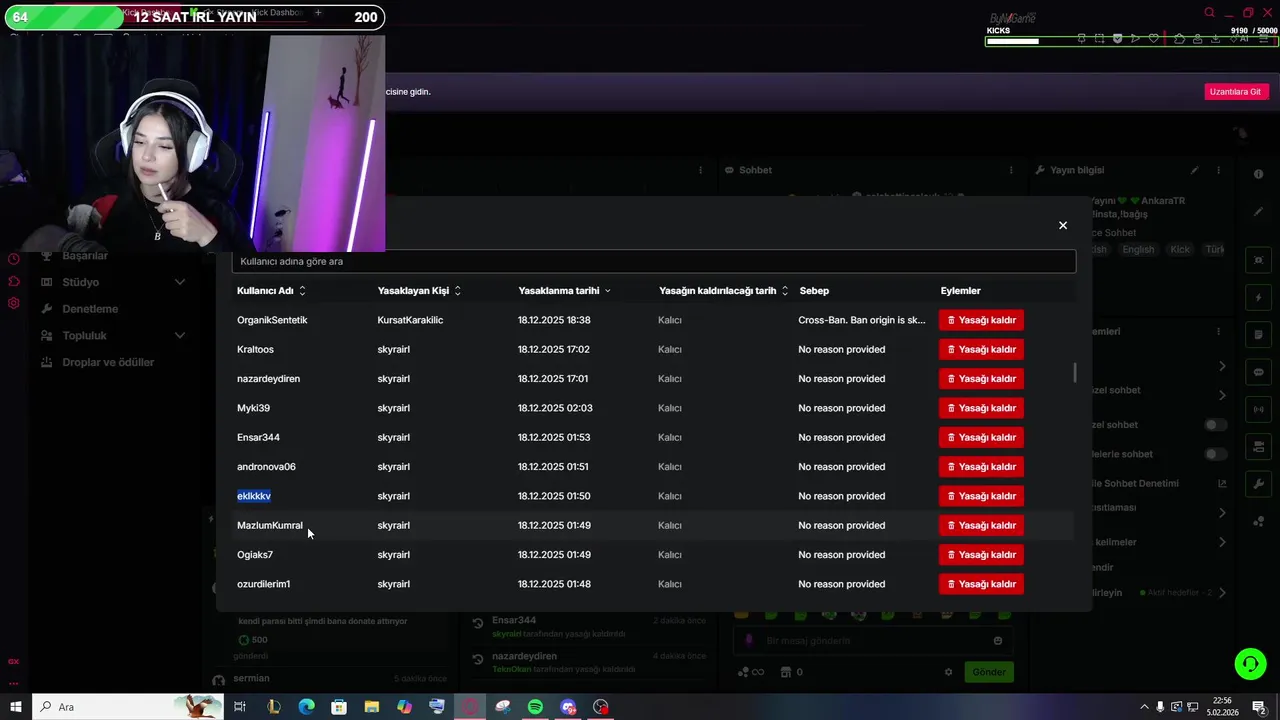The image size is (1280, 720).
Task: Select the Kick tag
Action: click(1180, 249)
